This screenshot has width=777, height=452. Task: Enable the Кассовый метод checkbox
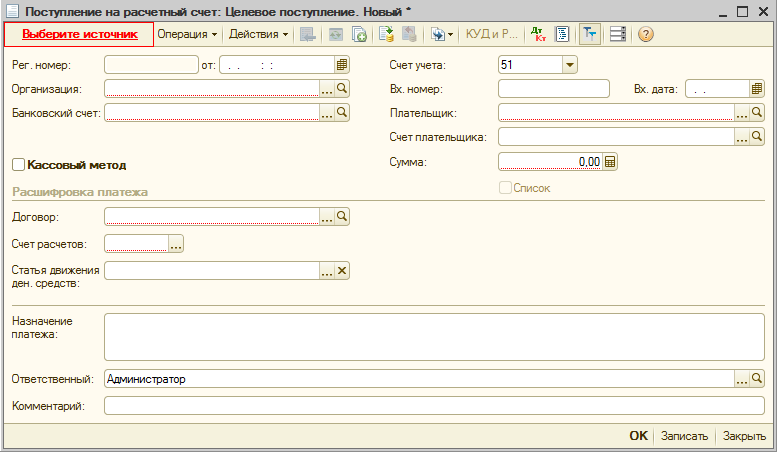(18, 165)
